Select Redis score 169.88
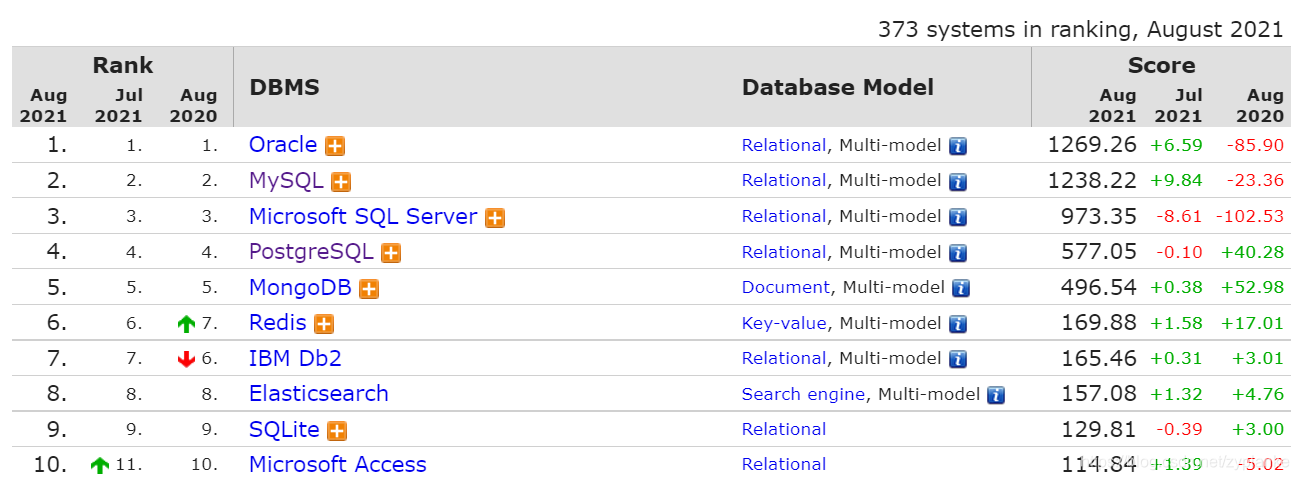Viewport: 1299px width, 480px height. pyautogui.click(x=1099, y=322)
